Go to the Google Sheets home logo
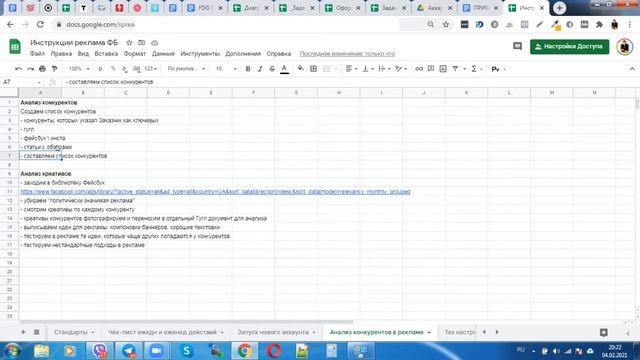The image size is (640, 360). pyautogui.click(x=15, y=47)
